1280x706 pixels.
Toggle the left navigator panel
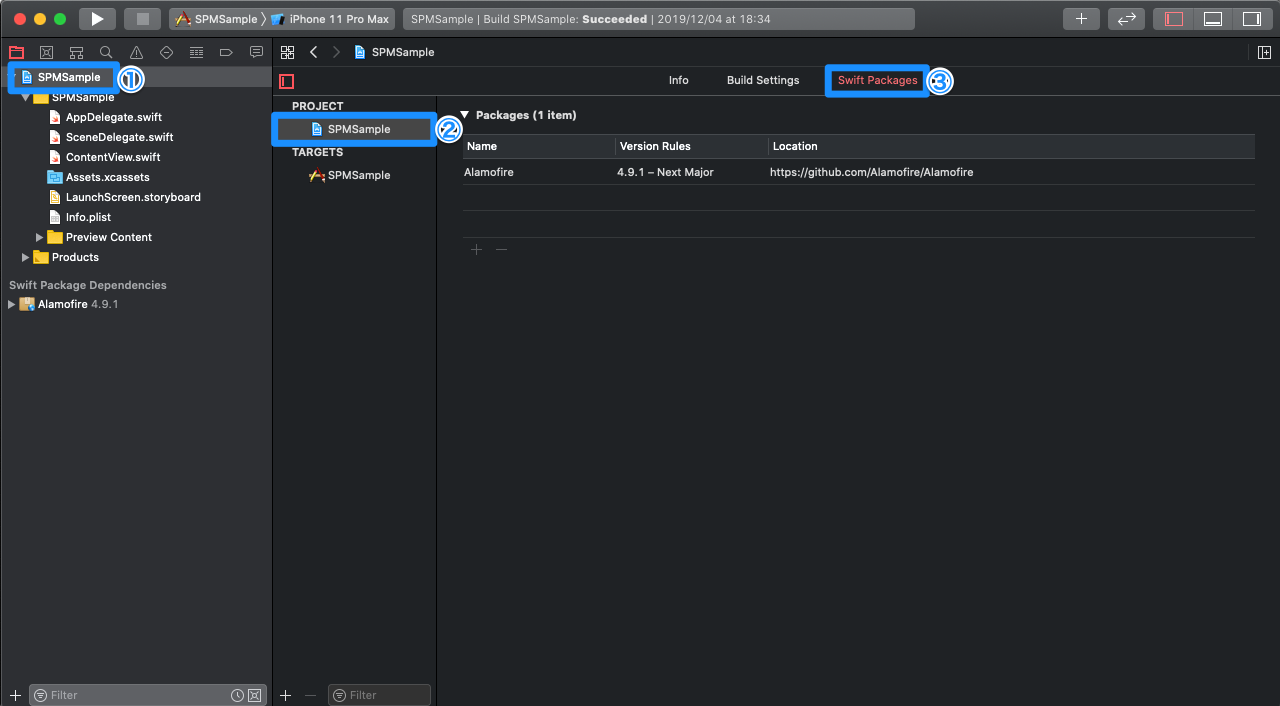1175,19
